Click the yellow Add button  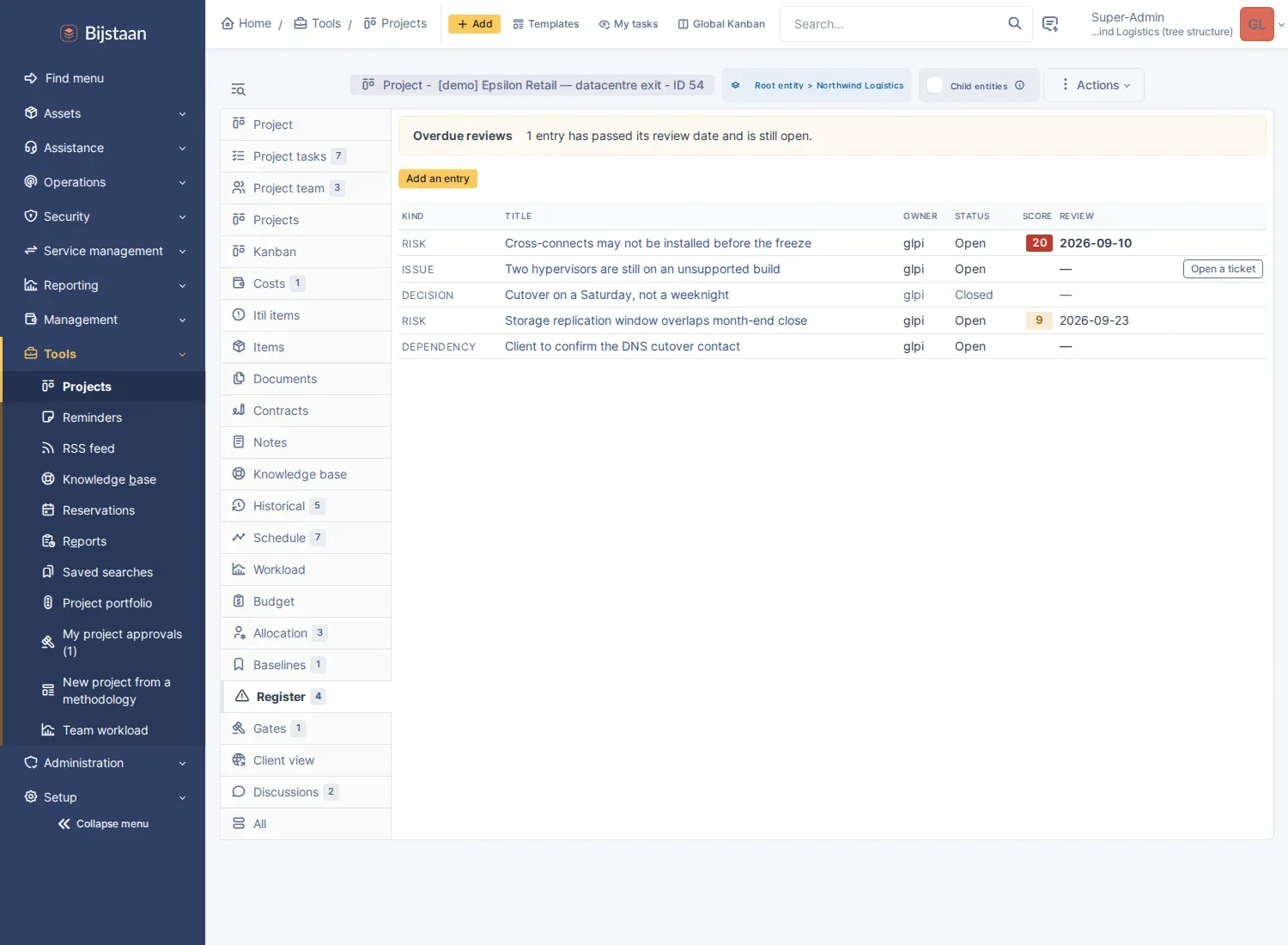[x=475, y=24]
